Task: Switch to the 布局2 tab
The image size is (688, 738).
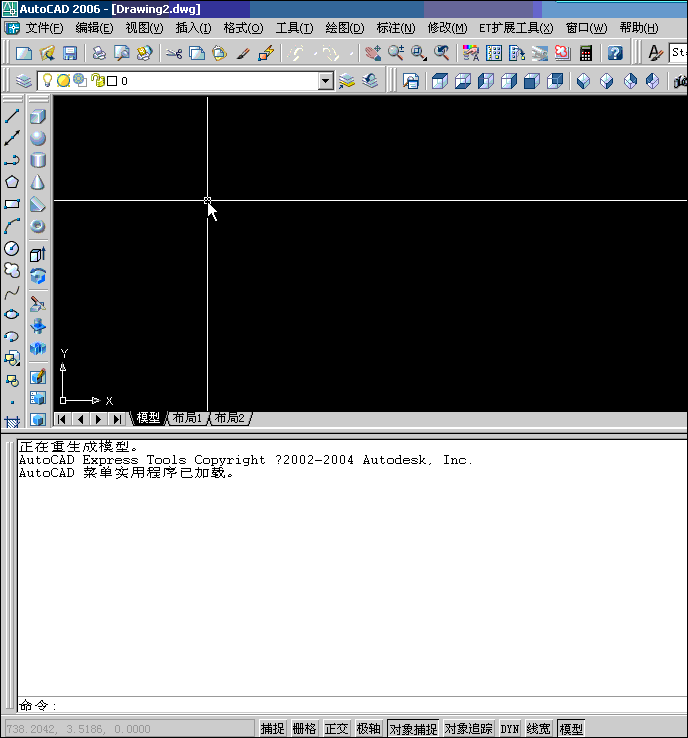Action: pyautogui.click(x=230, y=418)
